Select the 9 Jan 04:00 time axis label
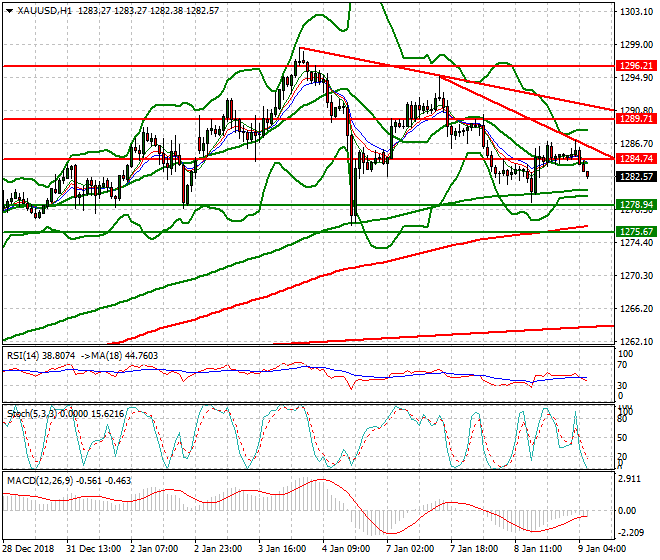The image size is (660, 560). (x=601, y=549)
